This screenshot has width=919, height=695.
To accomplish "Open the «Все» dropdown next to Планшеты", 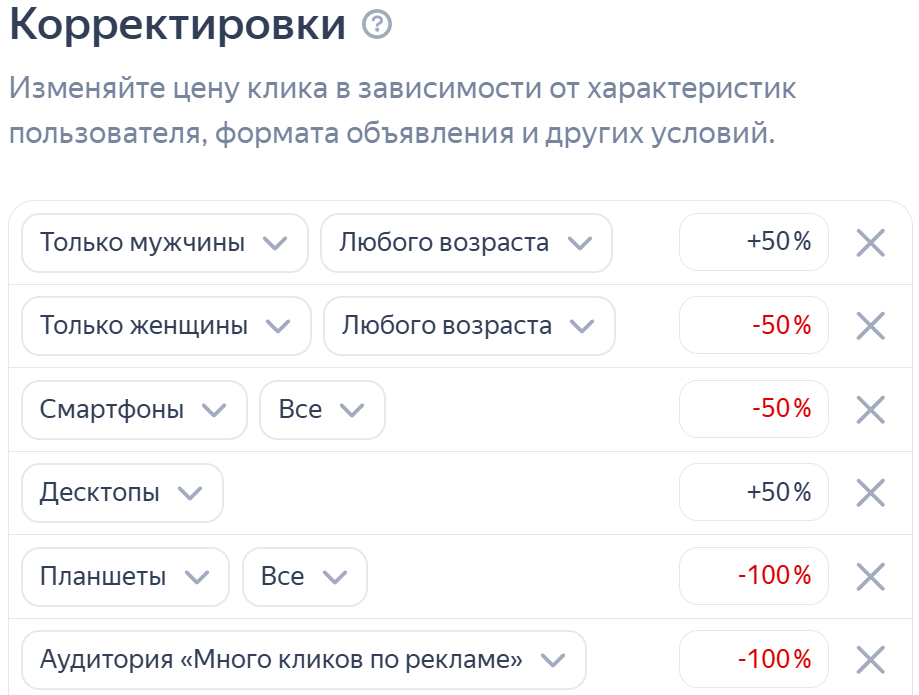I will pos(305,576).
